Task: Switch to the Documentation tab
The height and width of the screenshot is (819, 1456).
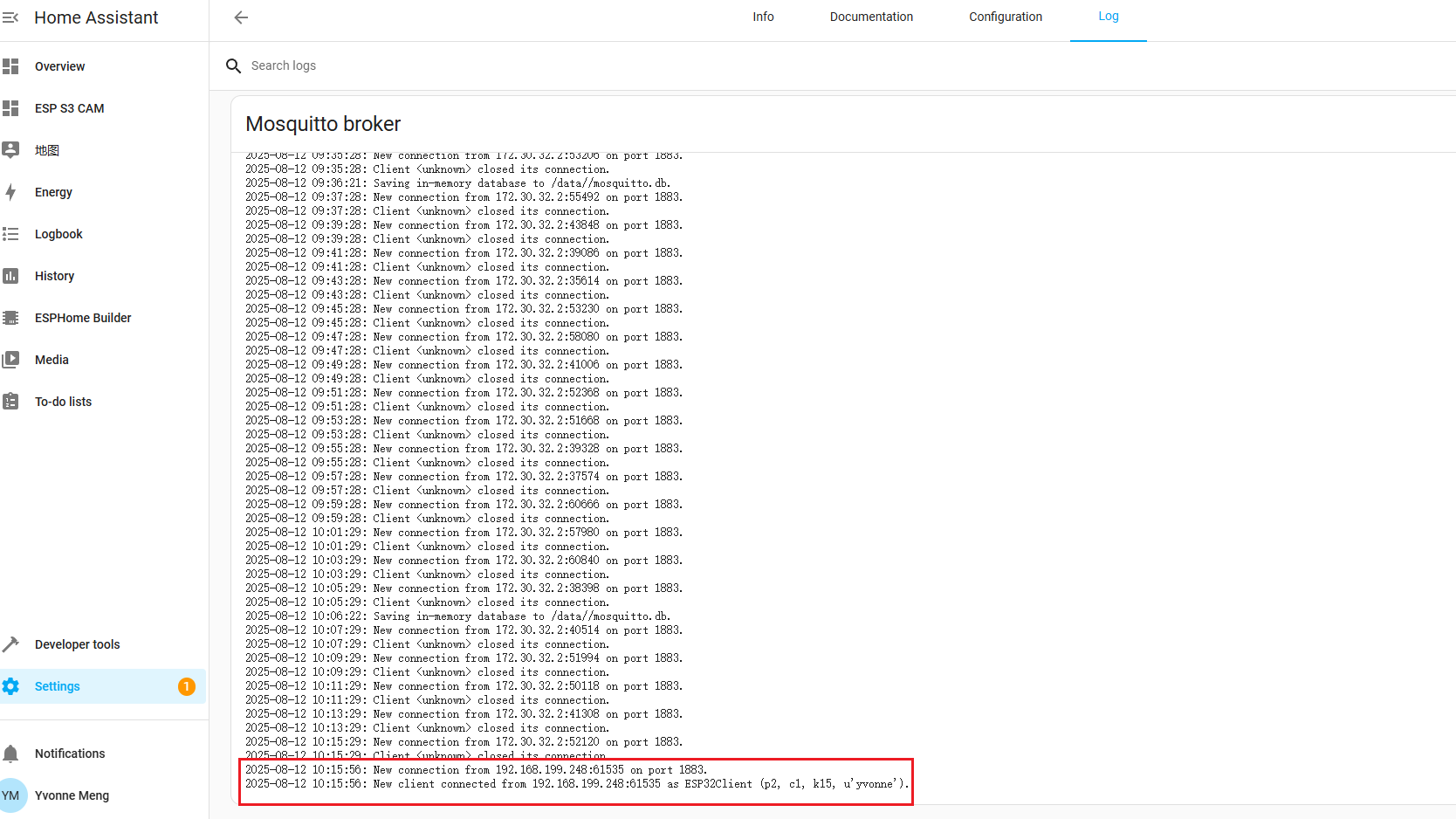Action: (871, 17)
